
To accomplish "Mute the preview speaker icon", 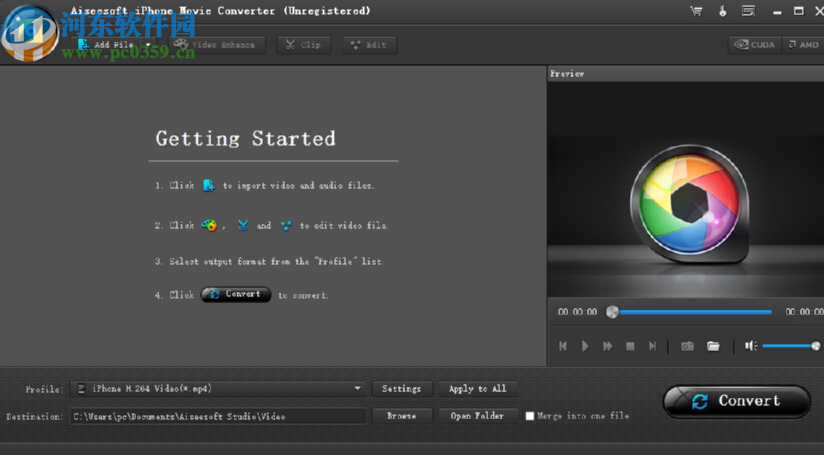I will [750, 346].
